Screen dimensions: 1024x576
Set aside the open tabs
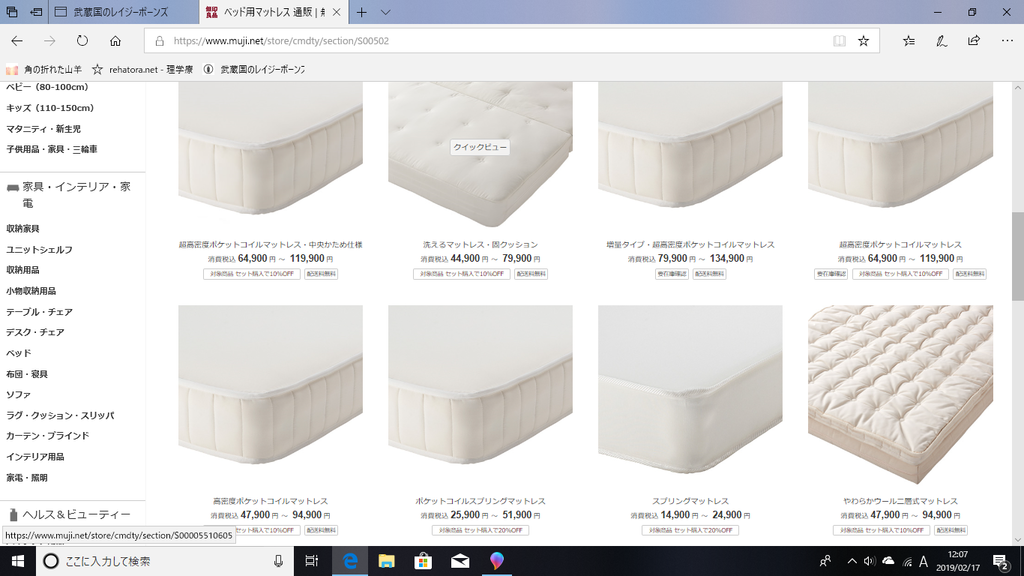[x=37, y=12]
